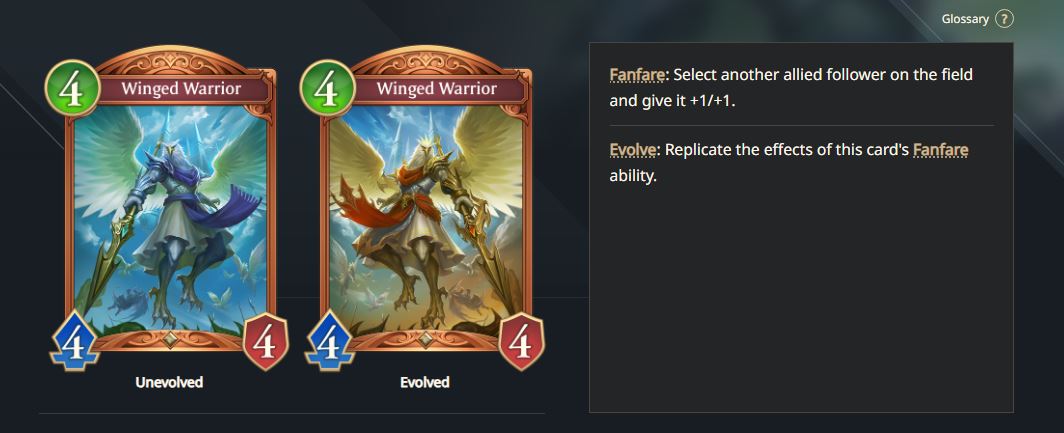Click the Evolved label below the card
Image resolution: width=1064 pixels, height=433 pixels.
point(425,382)
